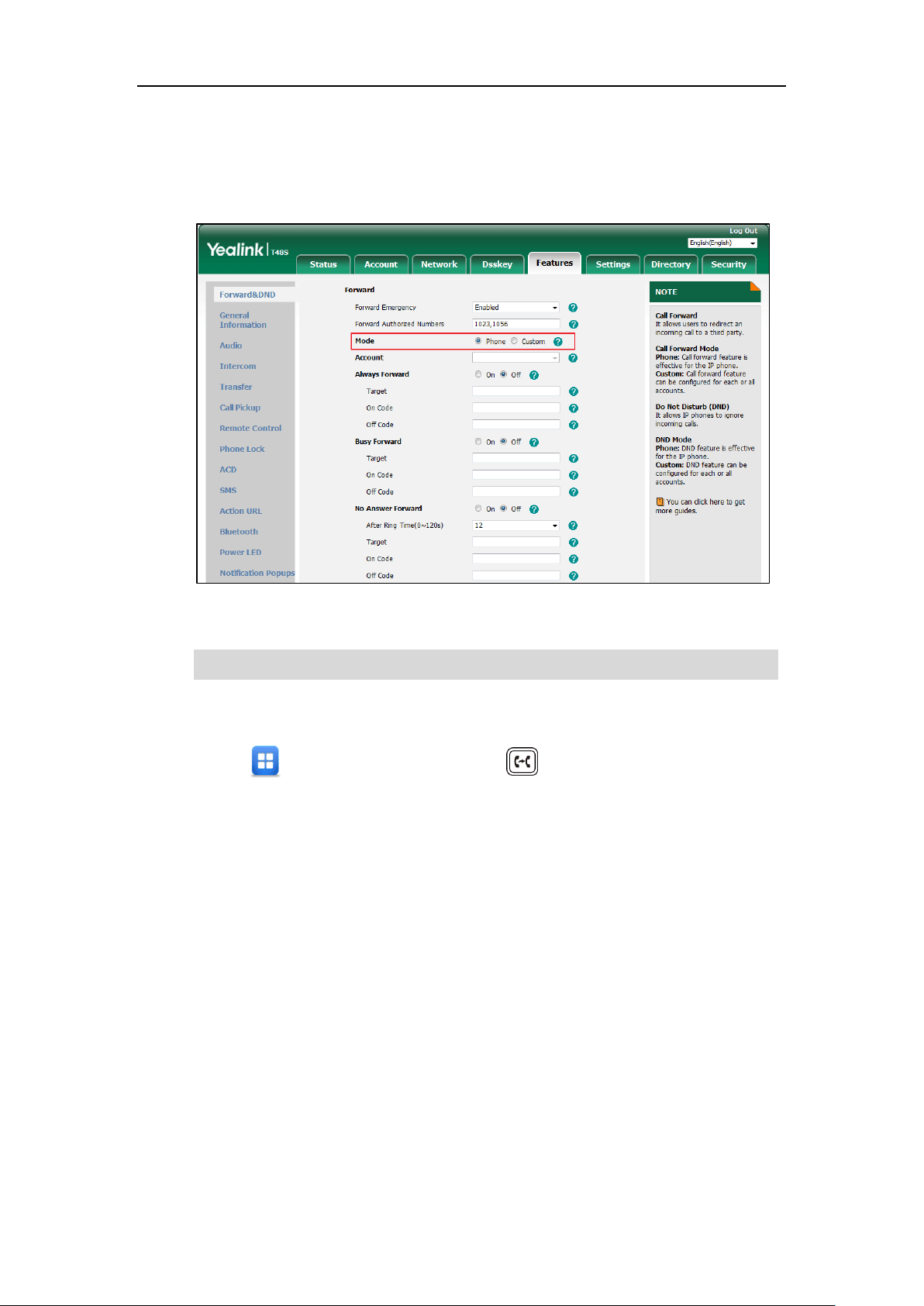Open Transfer in the sidebar
The image size is (924, 1306).
point(236,387)
